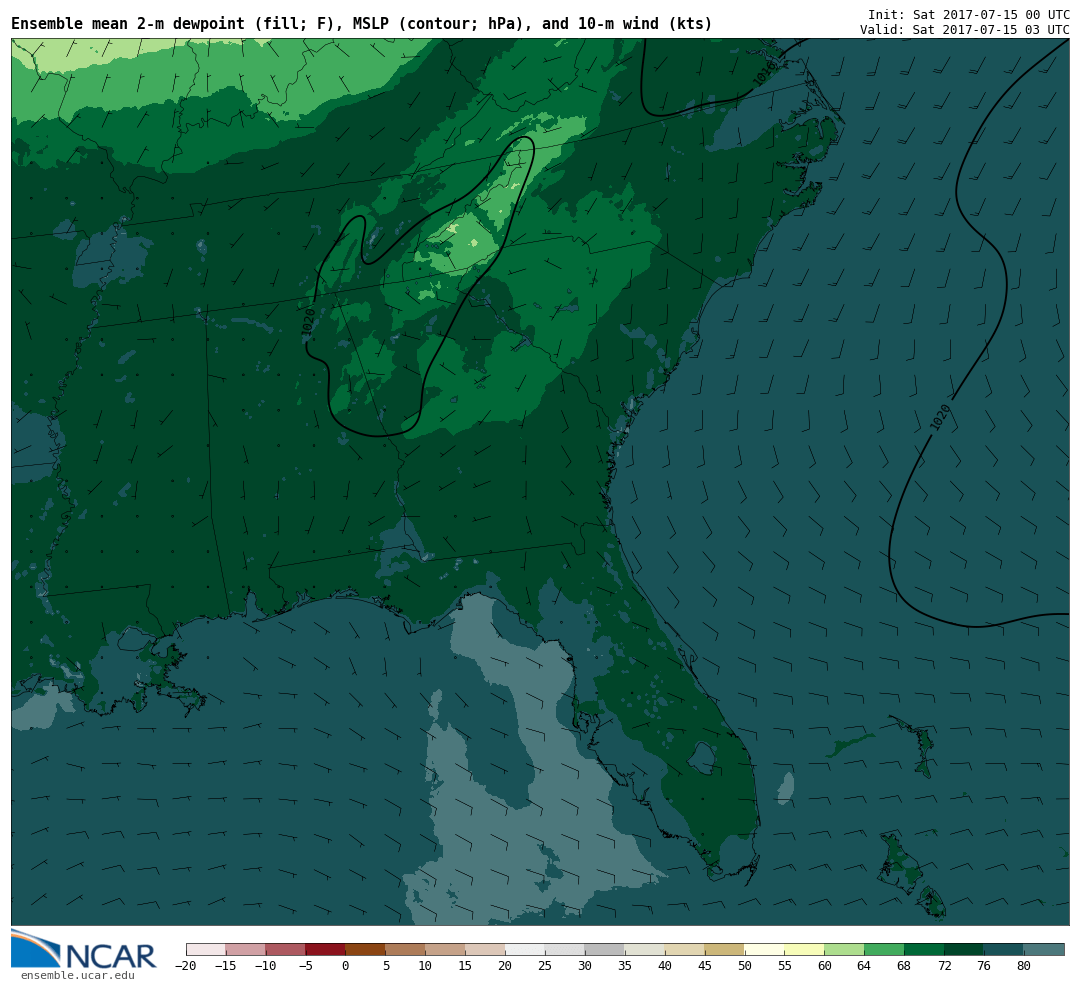Click the legend tick label 64
1080x988 pixels.
[x=864, y=966]
